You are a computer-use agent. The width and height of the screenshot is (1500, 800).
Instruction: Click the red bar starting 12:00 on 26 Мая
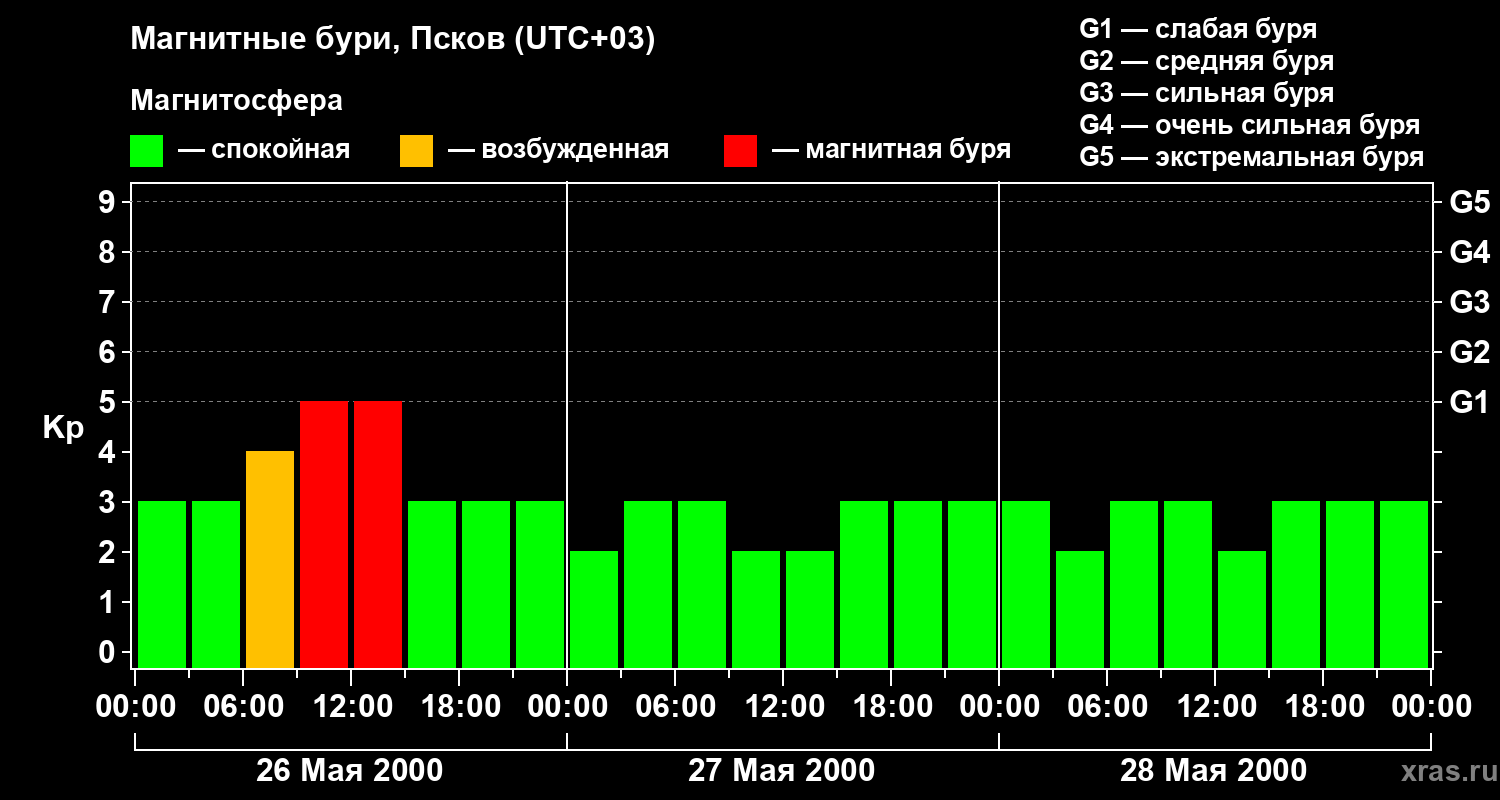[x=378, y=534]
